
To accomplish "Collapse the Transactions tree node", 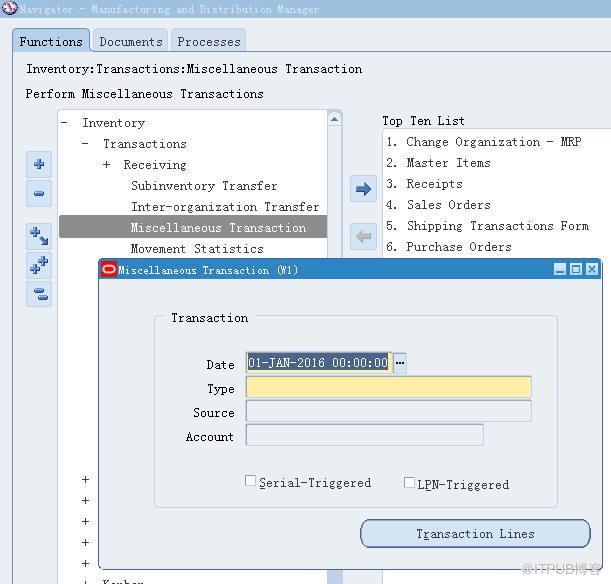I will pyautogui.click(x=85, y=144).
